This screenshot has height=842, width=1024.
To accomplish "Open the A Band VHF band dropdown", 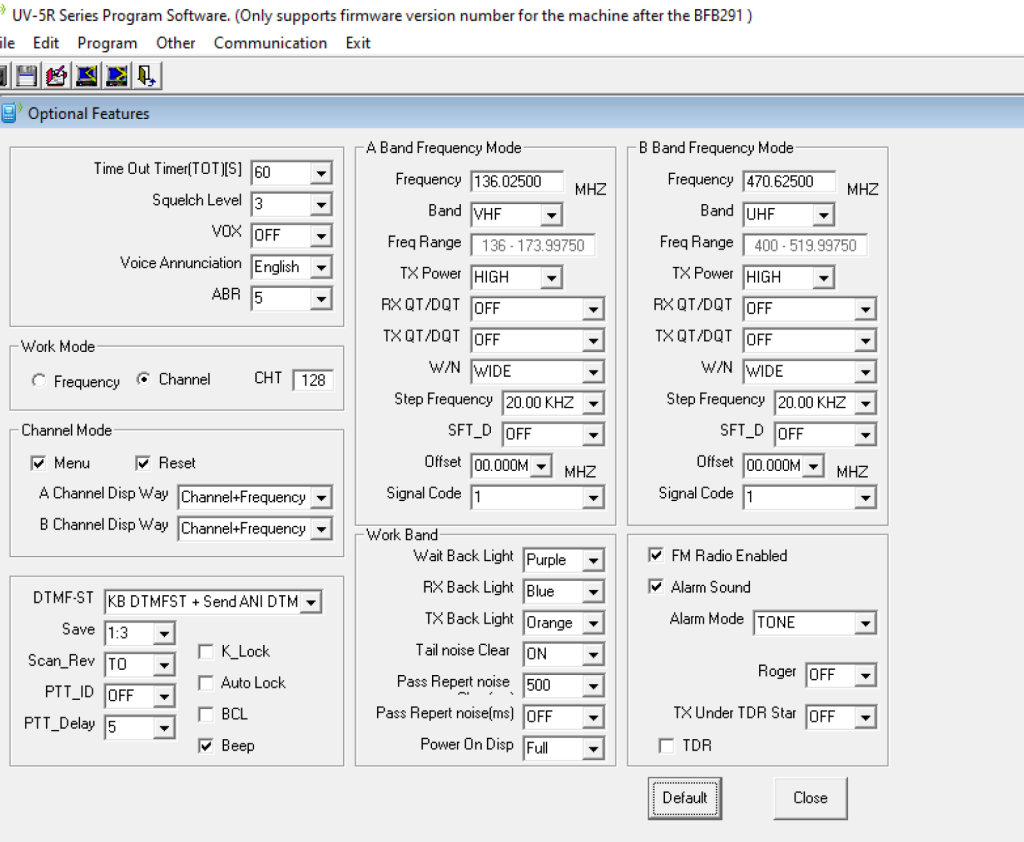I will [551, 215].
